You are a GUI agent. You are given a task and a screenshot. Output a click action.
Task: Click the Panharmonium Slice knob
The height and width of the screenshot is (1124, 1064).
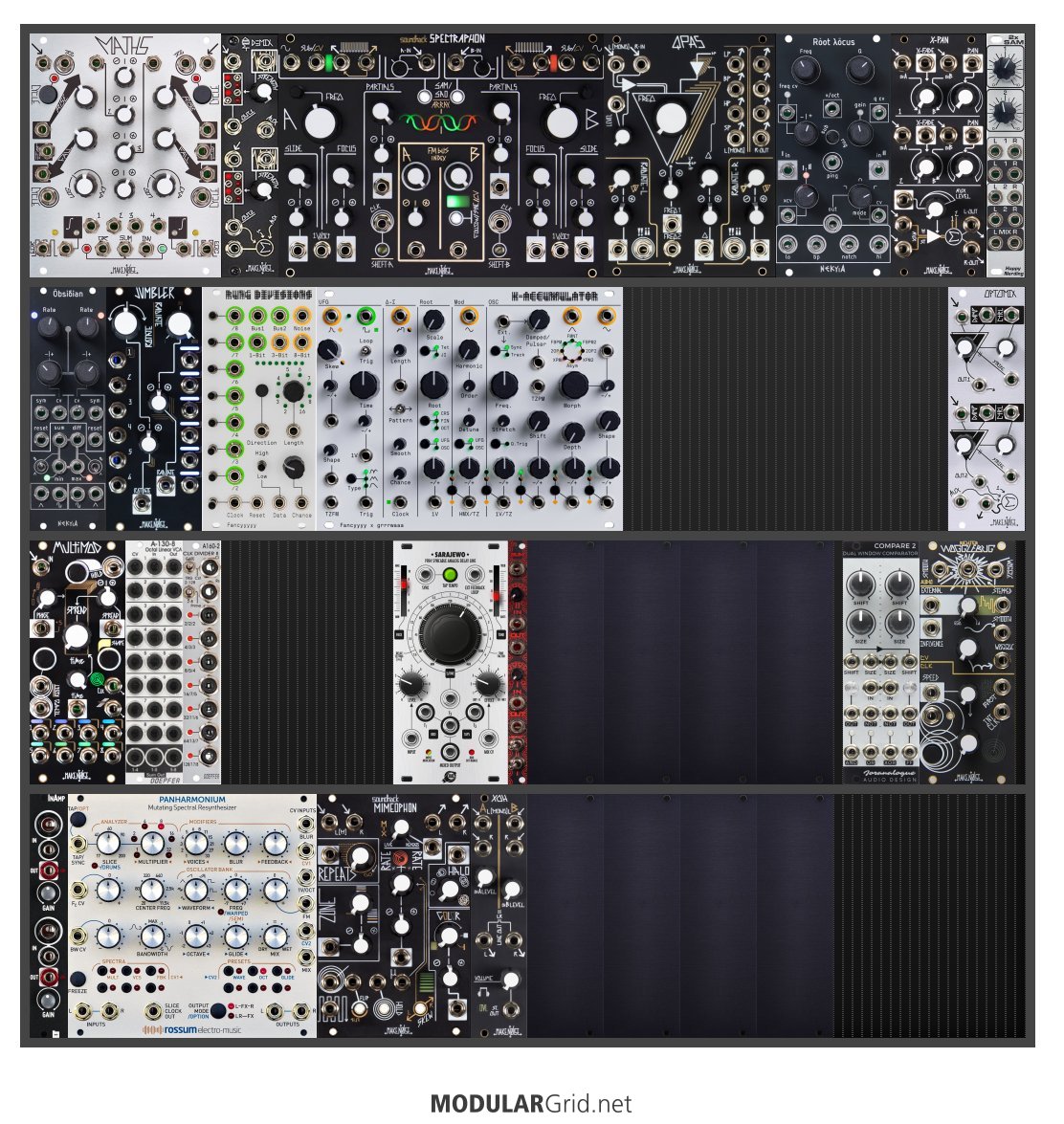(x=109, y=845)
